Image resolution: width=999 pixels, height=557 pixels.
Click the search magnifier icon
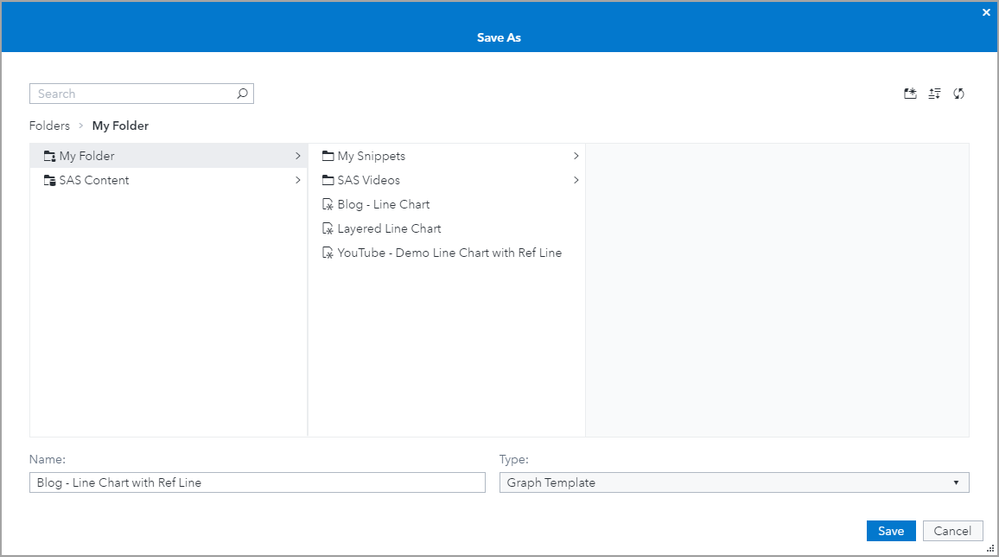(x=242, y=94)
